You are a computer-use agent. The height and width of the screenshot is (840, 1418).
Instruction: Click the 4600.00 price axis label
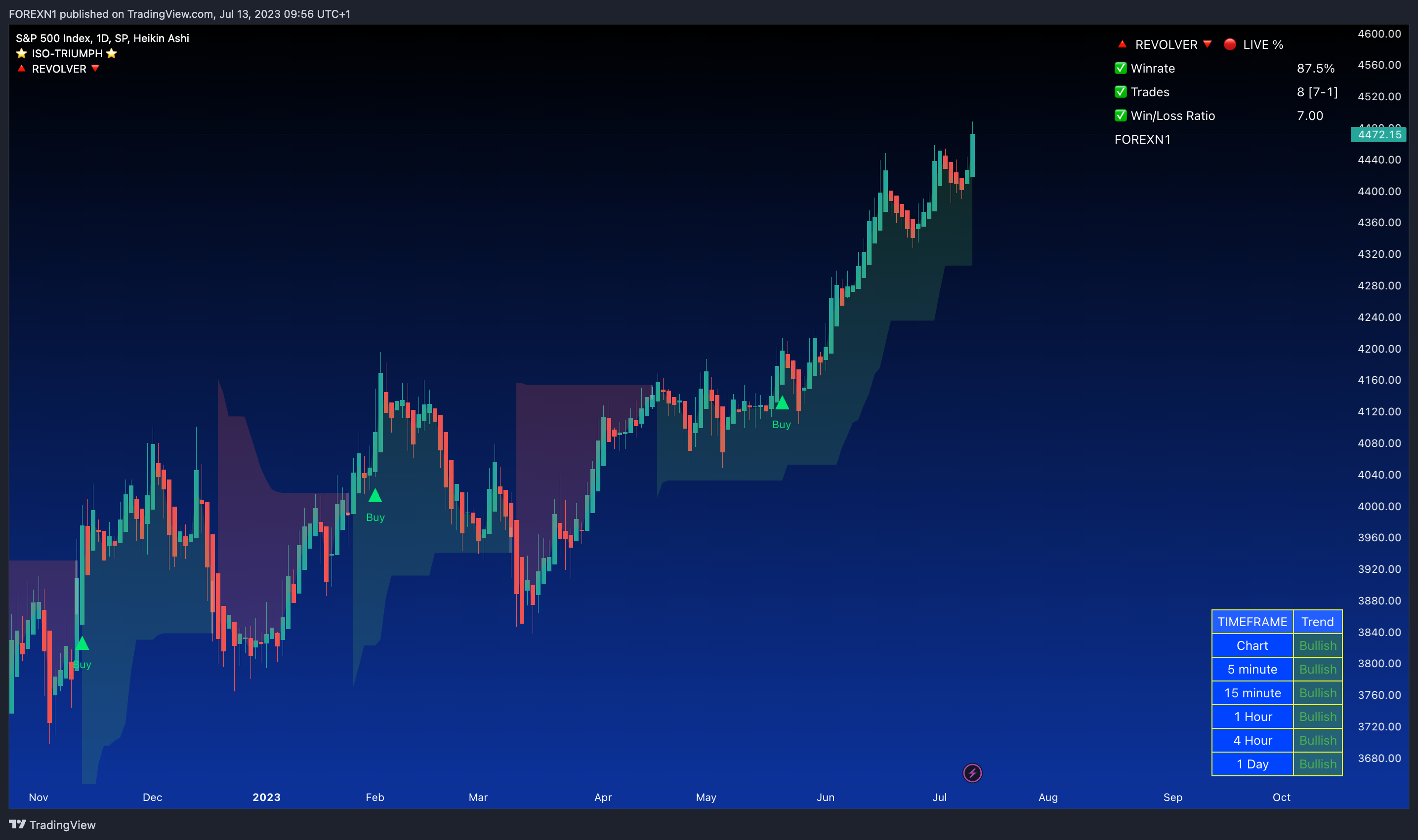tap(1379, 34)
